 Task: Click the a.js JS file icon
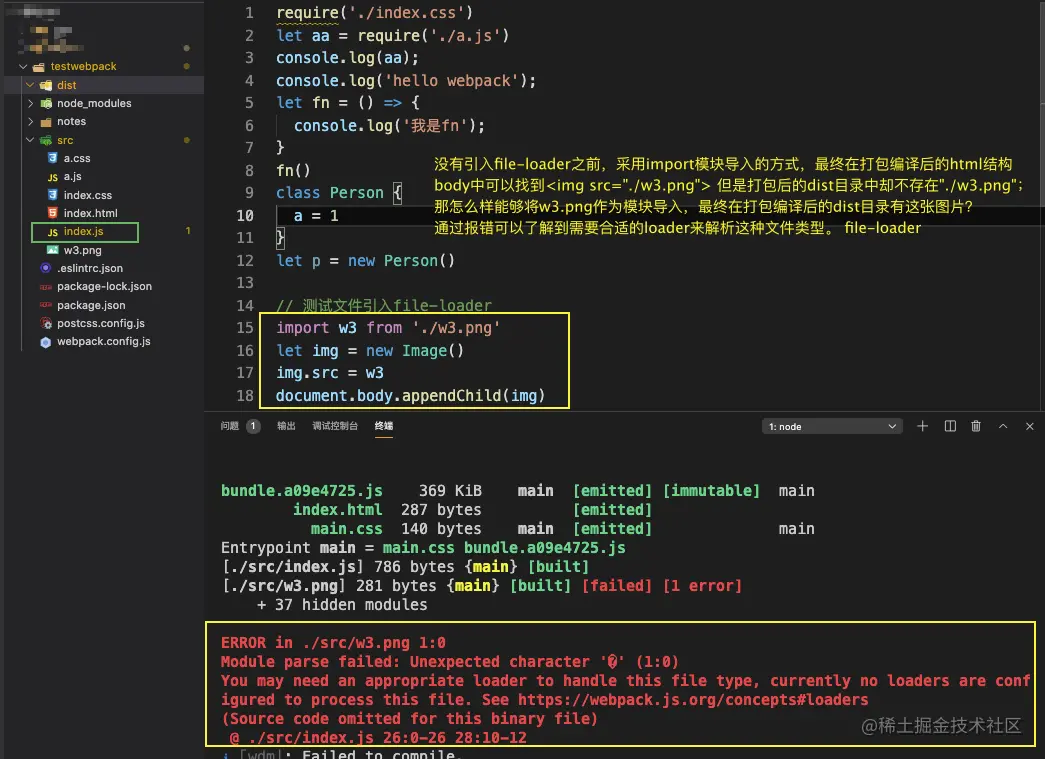click(53, 177)
